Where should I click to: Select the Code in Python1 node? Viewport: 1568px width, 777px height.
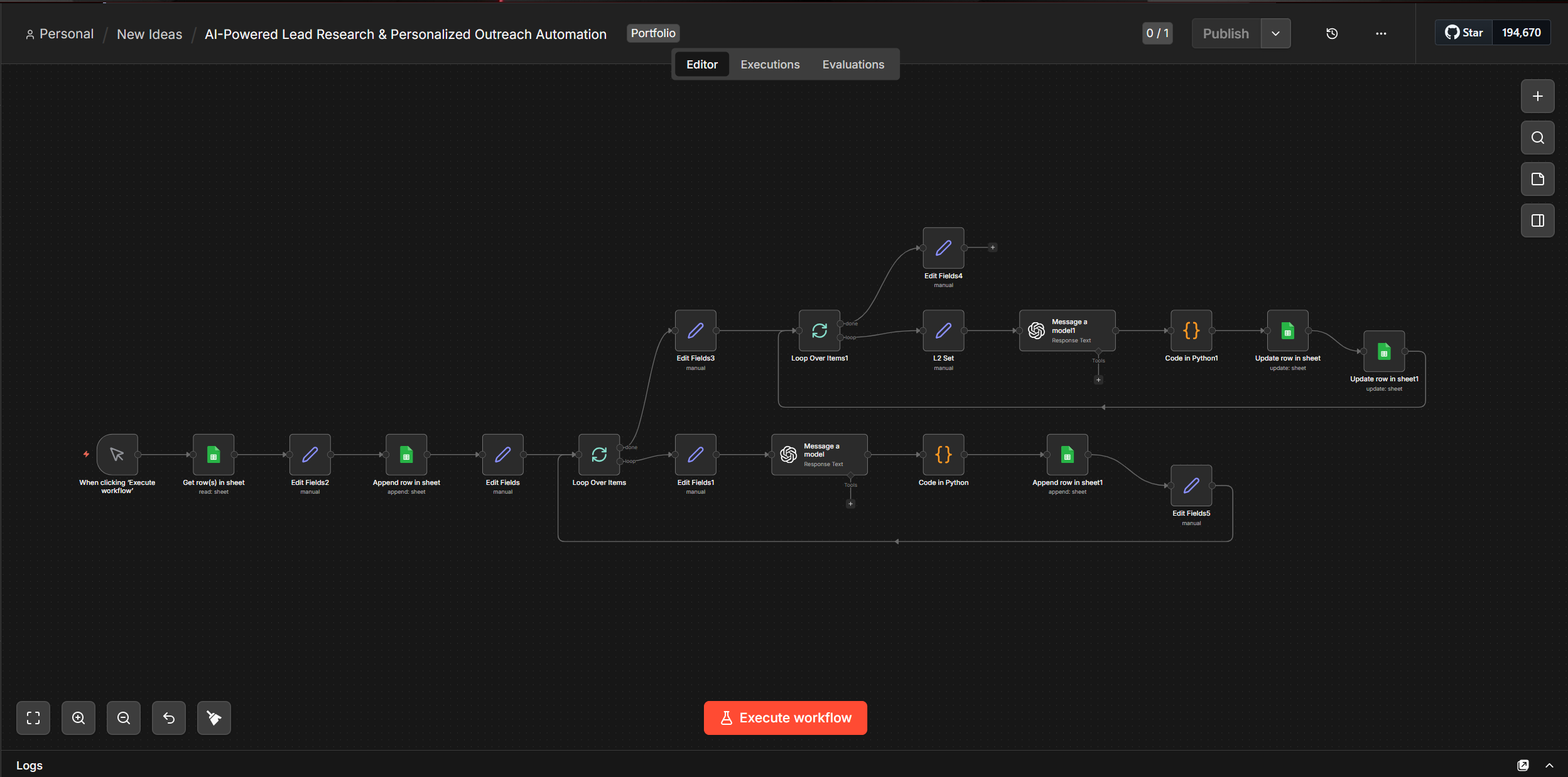1191,330
